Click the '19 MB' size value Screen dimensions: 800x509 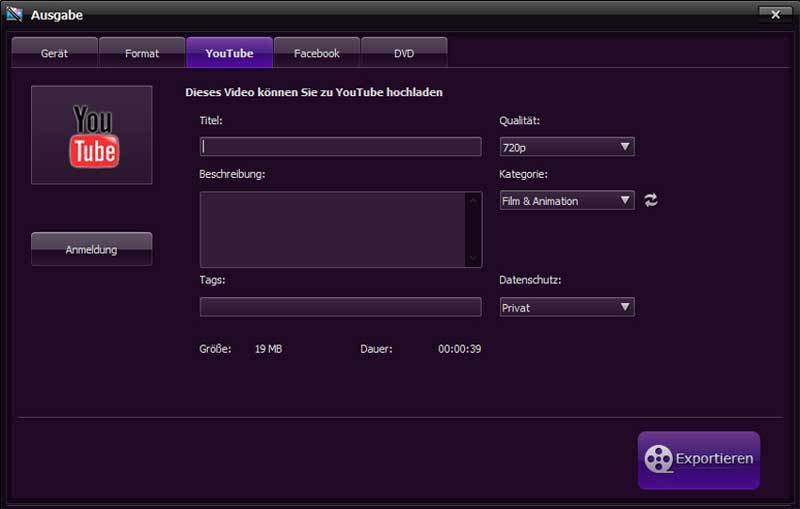click(x=268, y=349)
